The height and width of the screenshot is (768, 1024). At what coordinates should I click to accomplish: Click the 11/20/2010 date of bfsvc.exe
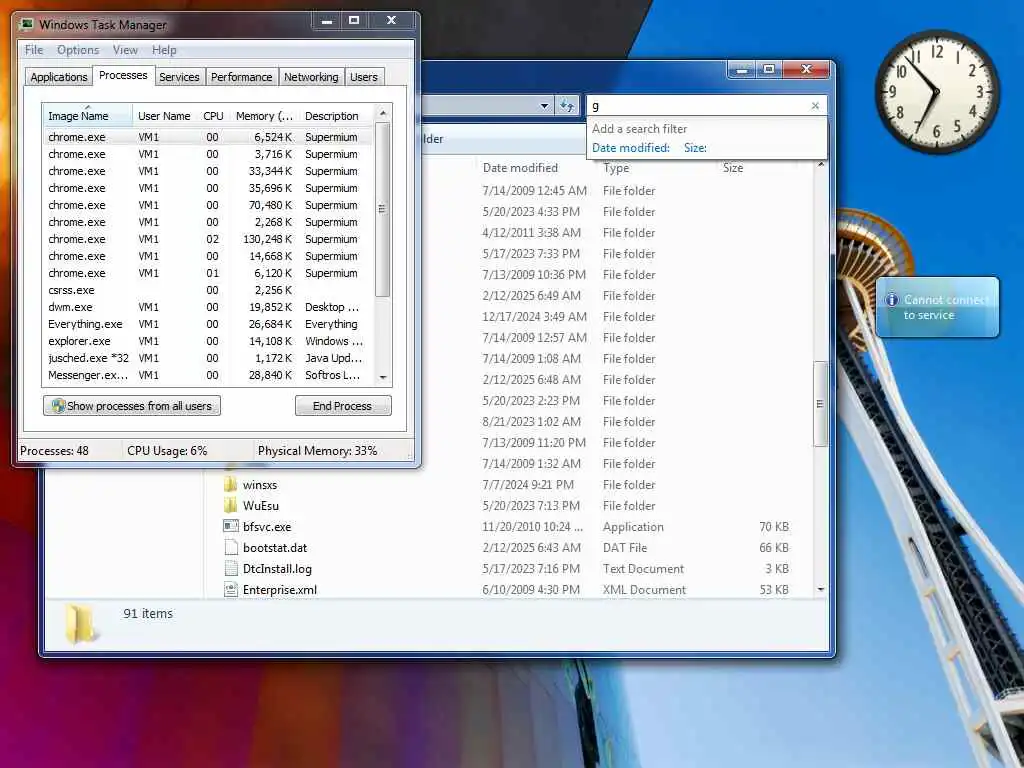tap(532, 526)
